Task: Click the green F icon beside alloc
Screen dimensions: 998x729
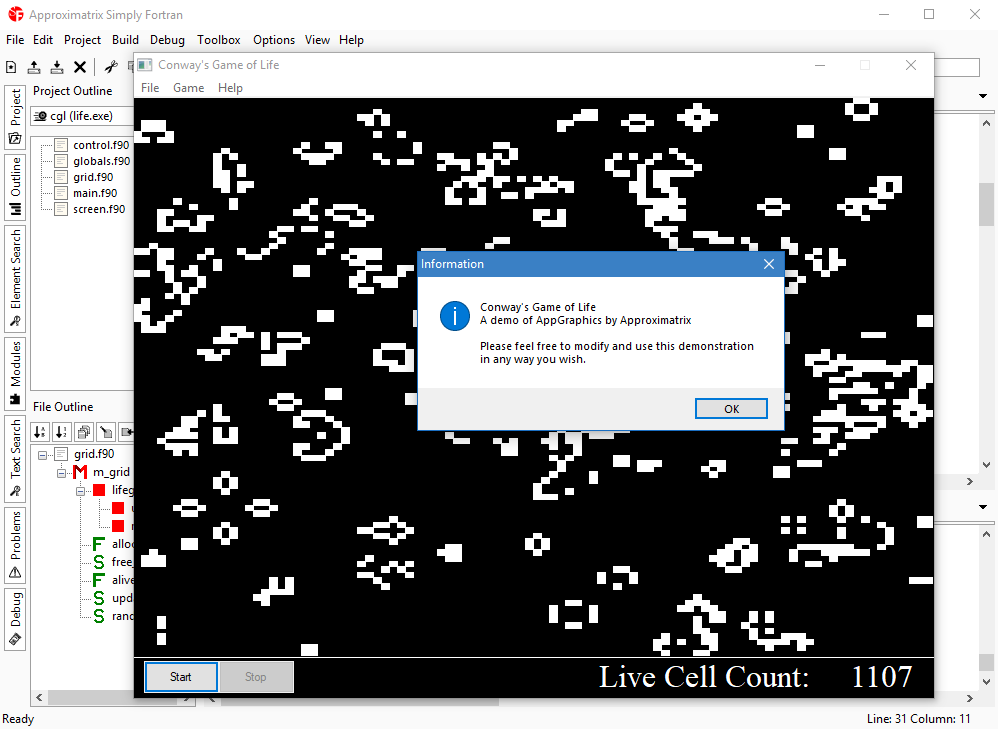Action: coord(98,544)
